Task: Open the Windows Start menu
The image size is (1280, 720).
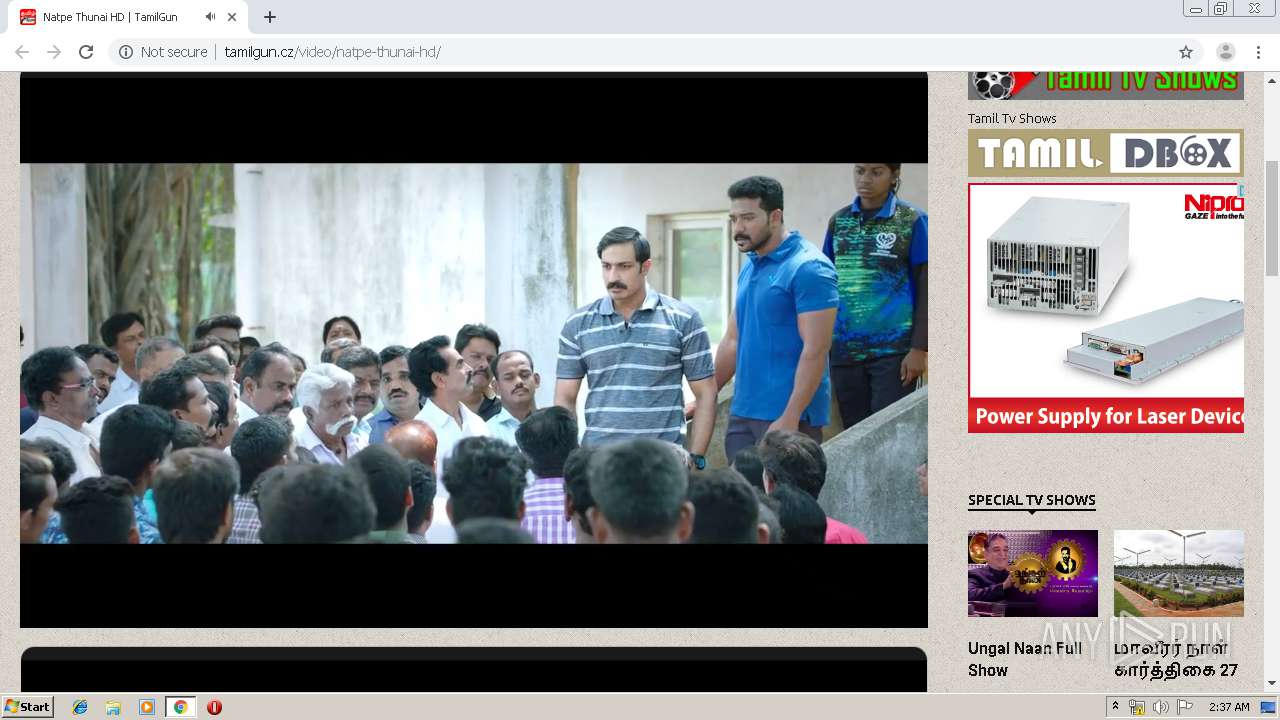Action: [28, 707]
